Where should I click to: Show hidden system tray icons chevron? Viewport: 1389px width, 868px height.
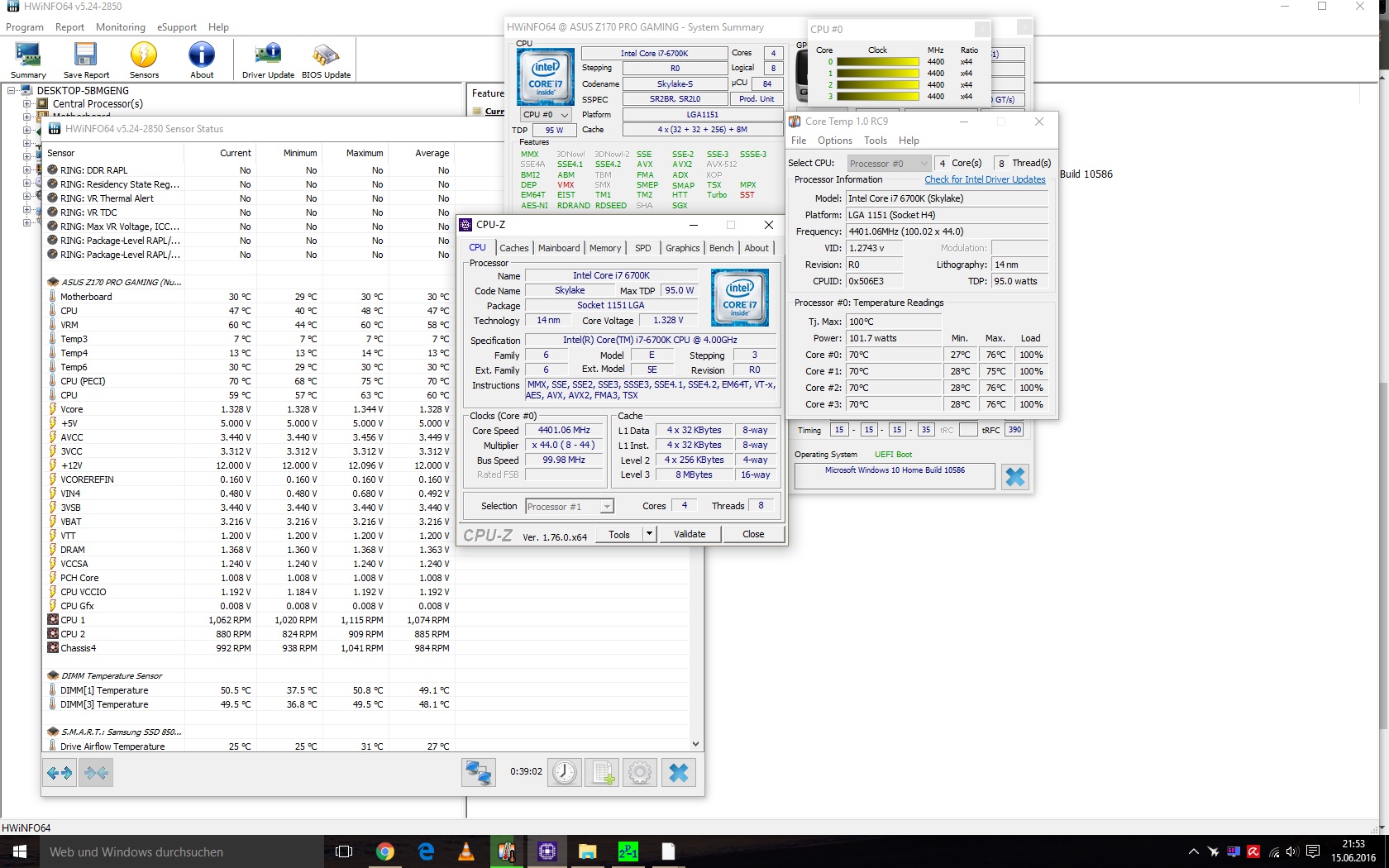(1193, 851)
